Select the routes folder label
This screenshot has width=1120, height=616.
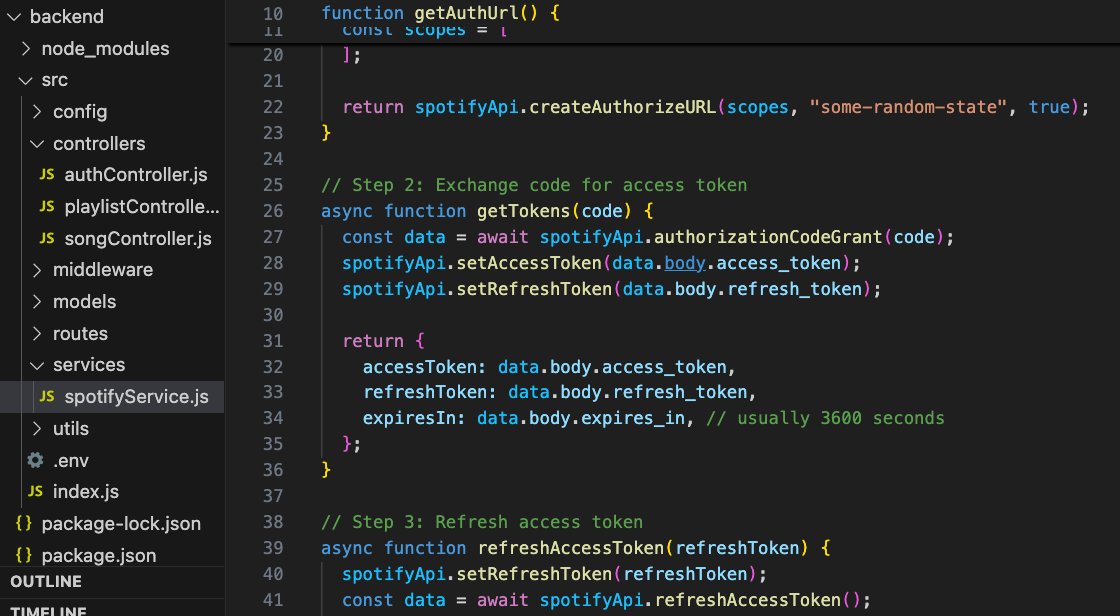coord(80,334)
